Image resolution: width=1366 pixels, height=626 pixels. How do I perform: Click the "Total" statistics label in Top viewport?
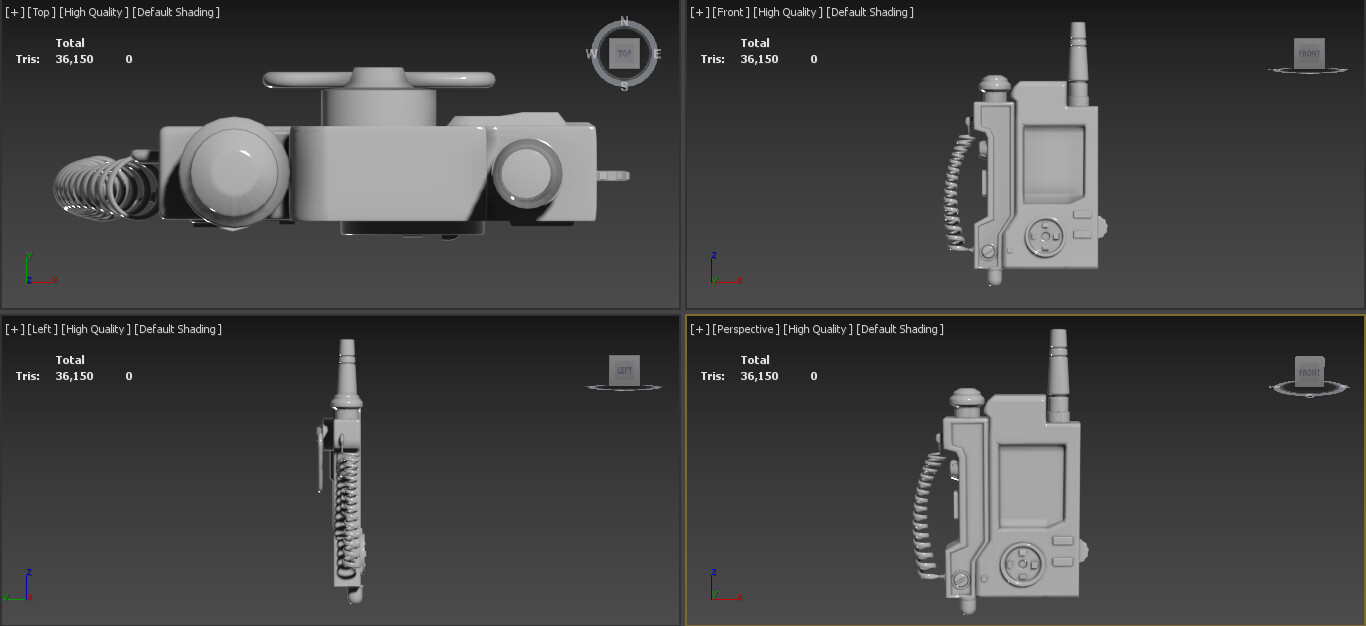click(x=70, y=43)
